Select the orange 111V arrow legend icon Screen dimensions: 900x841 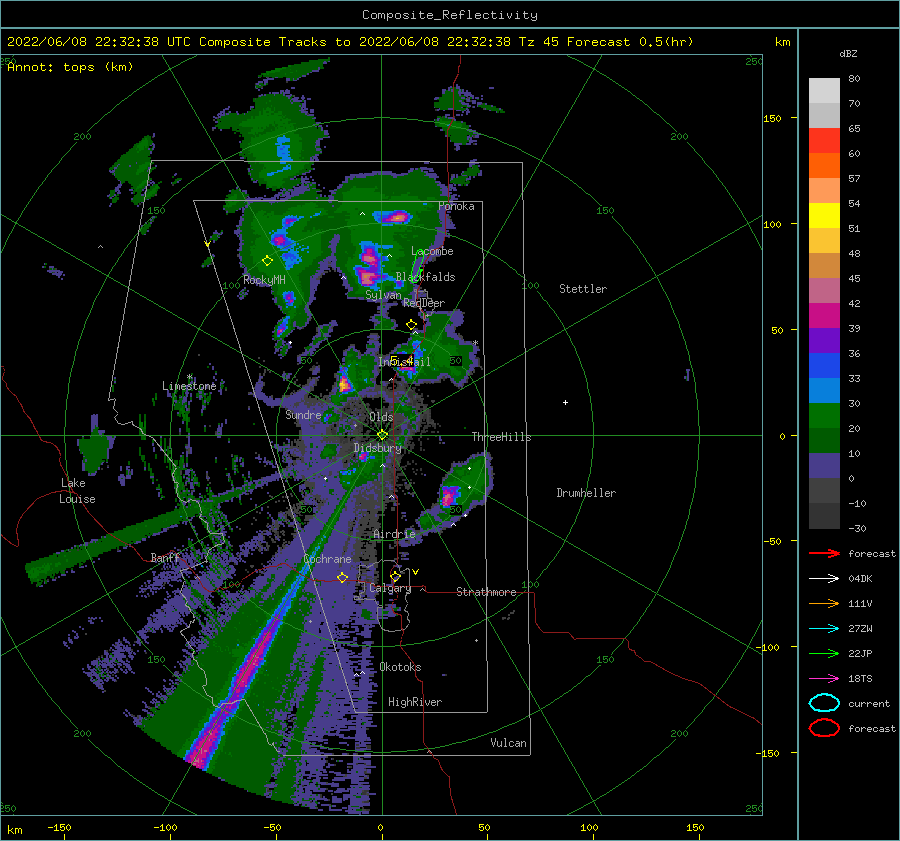point(824,603)
